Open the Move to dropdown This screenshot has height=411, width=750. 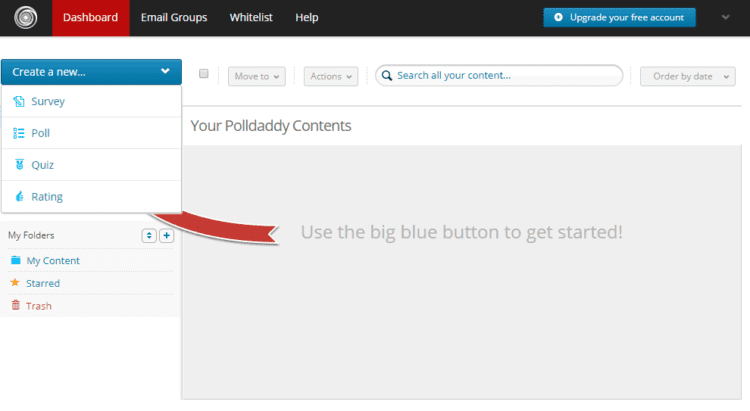[257, 77]
